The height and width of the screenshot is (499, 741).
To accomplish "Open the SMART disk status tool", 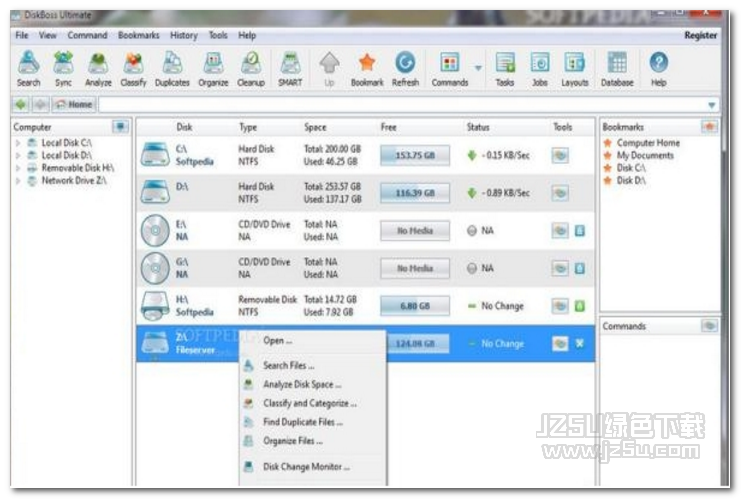I will (290, 69).
